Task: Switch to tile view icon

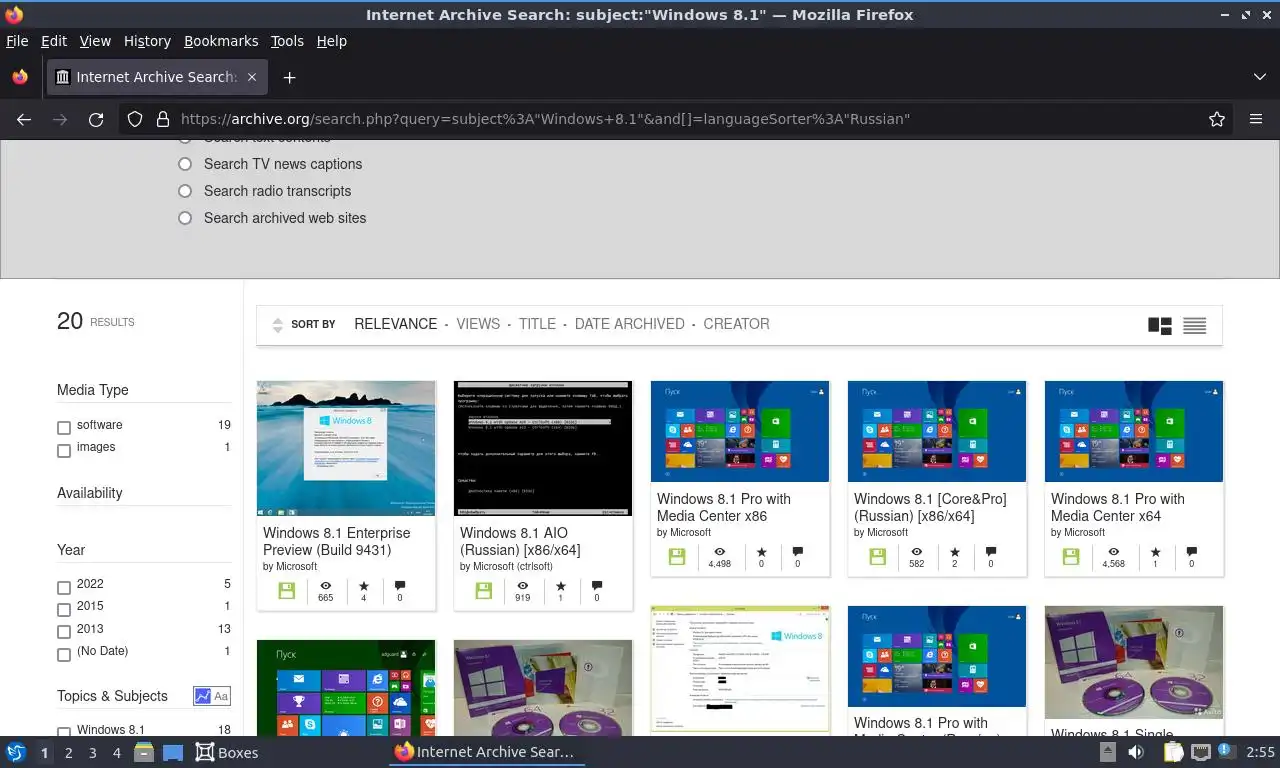Action: tap(1160, 325)
